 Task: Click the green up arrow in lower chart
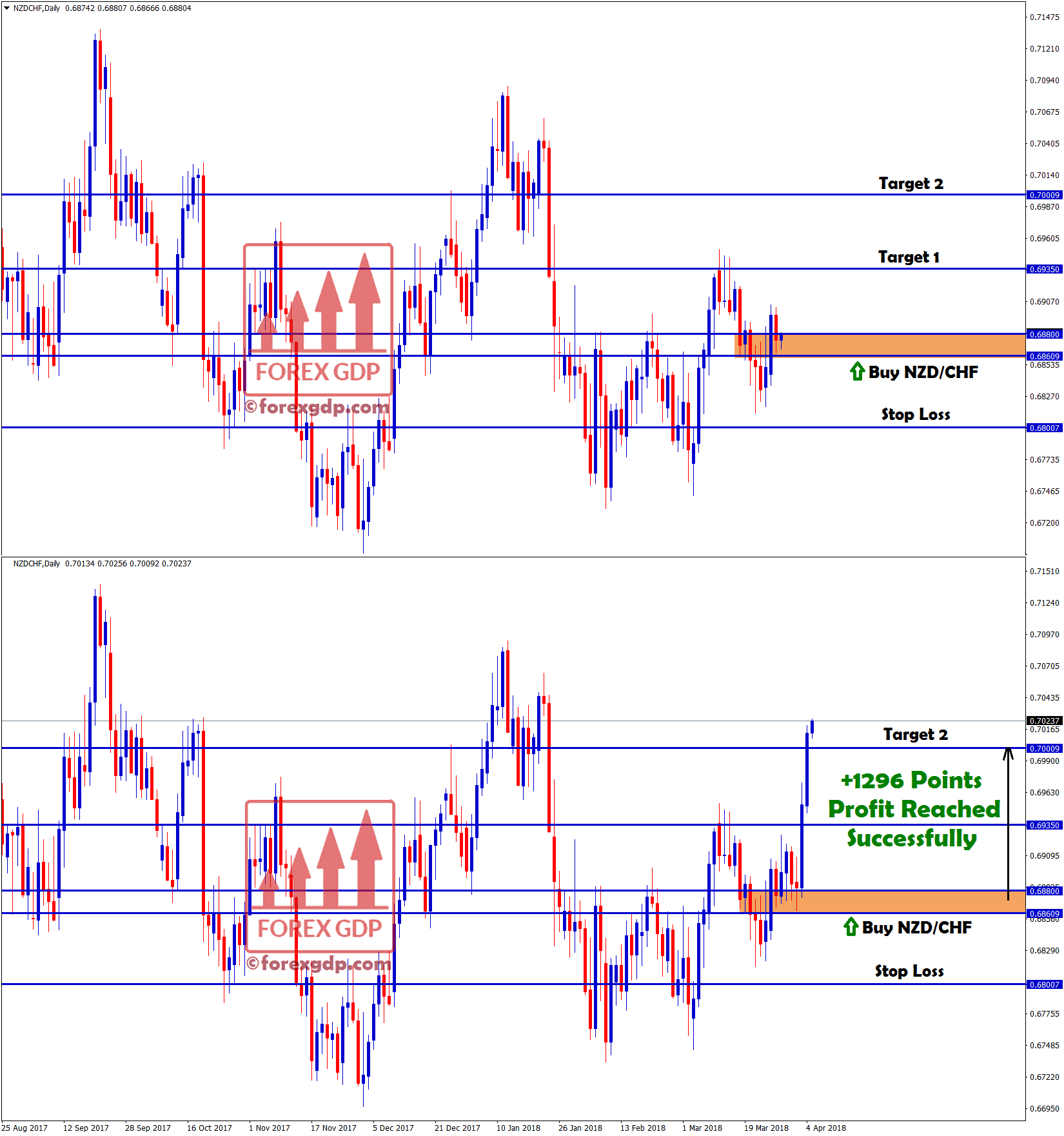tap(851, 927)
